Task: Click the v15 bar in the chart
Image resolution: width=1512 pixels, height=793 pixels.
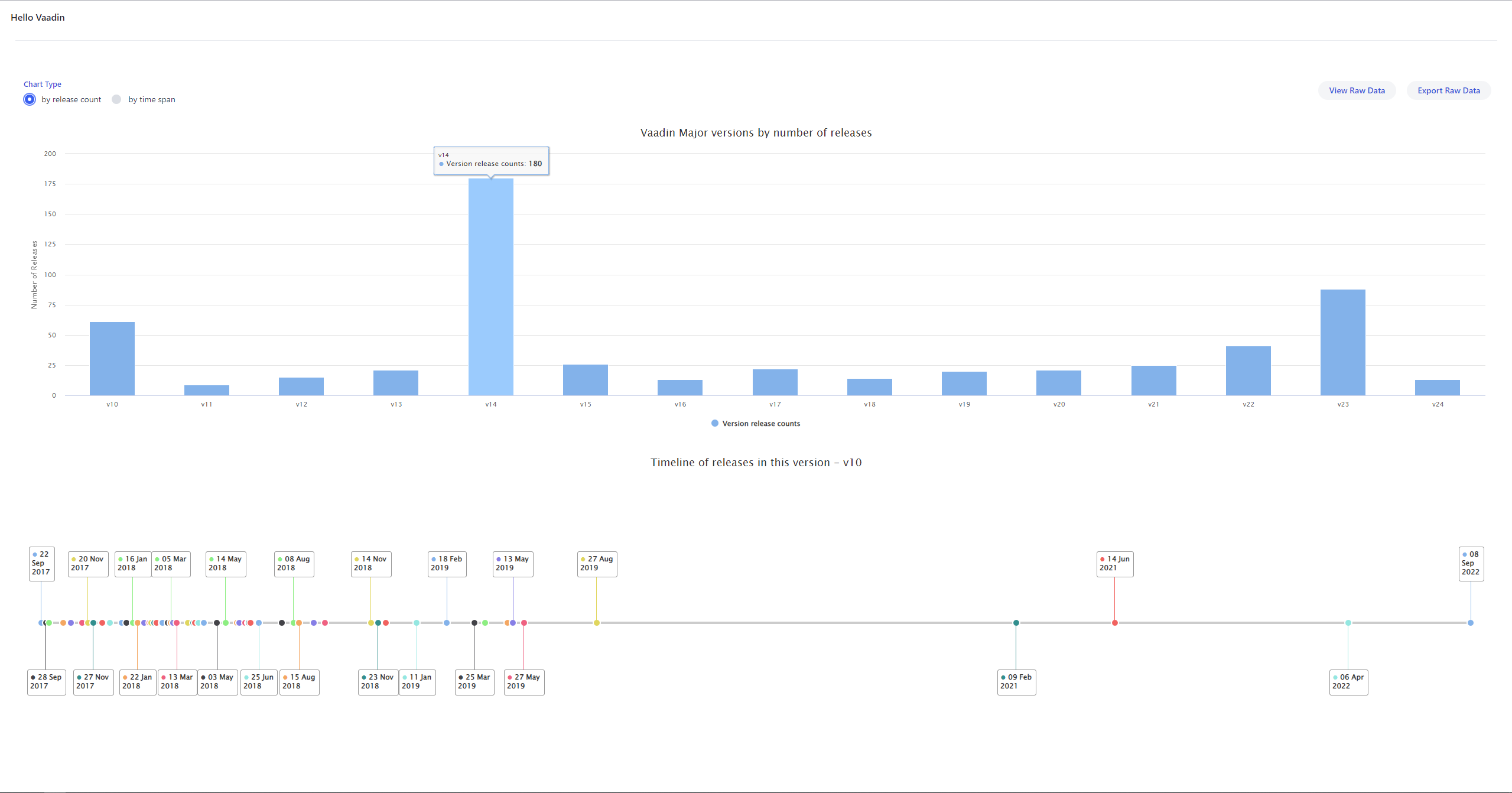Action: coord(585,379)
